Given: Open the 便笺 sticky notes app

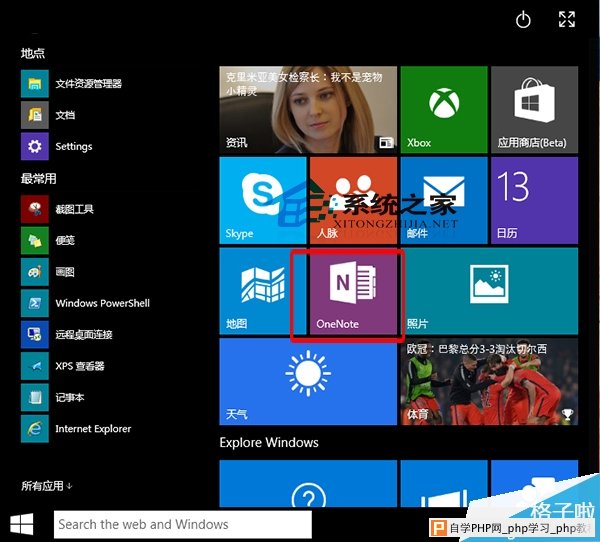Looking at the screenshot, I should pyautogui.click(x=35, y=240).
